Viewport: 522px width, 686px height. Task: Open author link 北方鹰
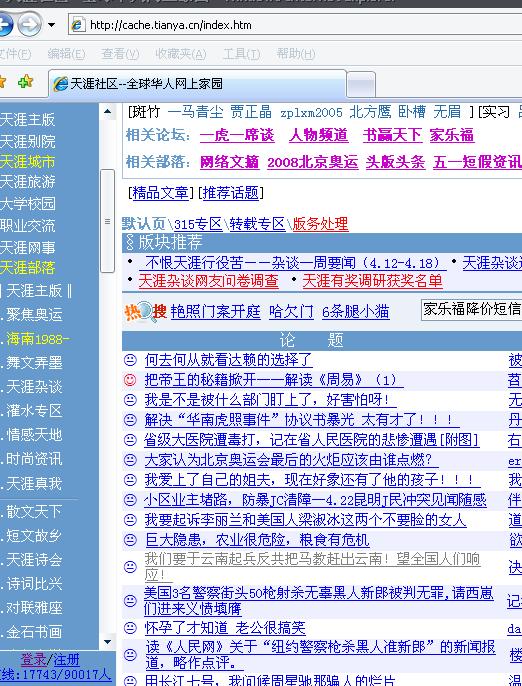pos(370,112)
